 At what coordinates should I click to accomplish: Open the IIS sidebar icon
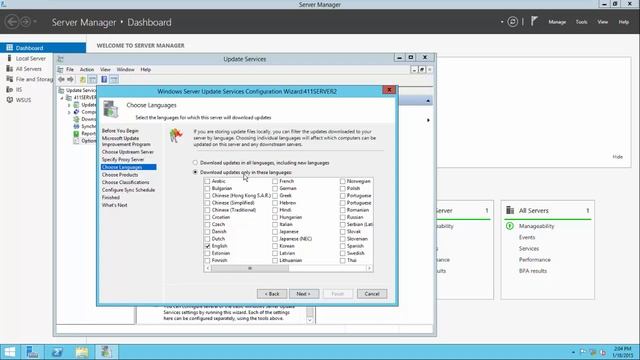point(9,89)
